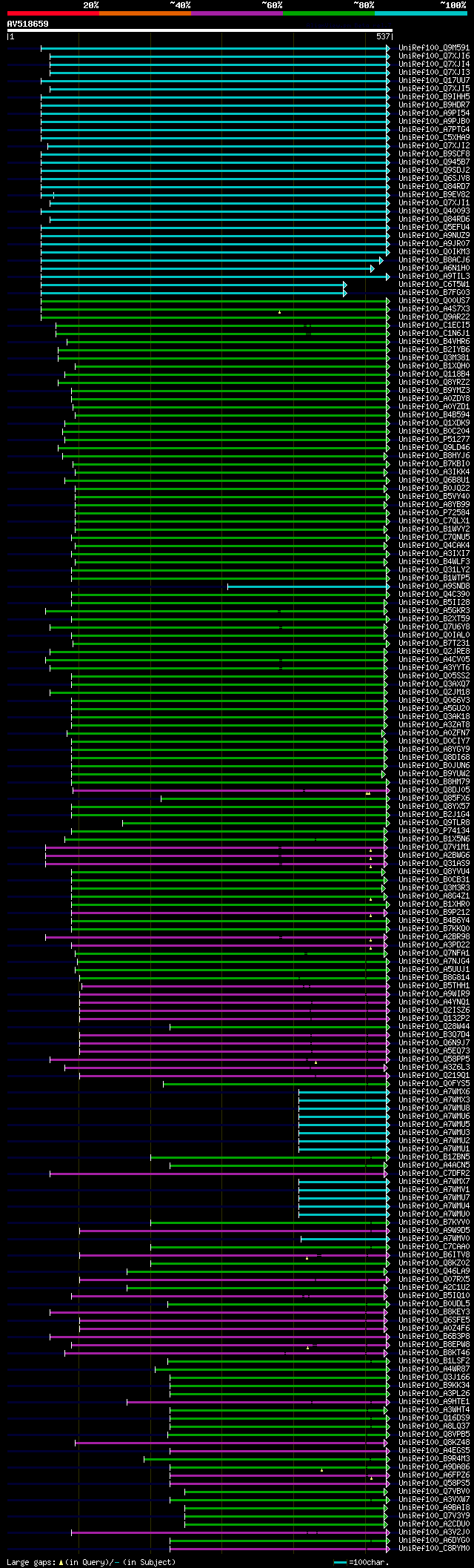Select hit label UniRef100_B8KT46

434,1352
